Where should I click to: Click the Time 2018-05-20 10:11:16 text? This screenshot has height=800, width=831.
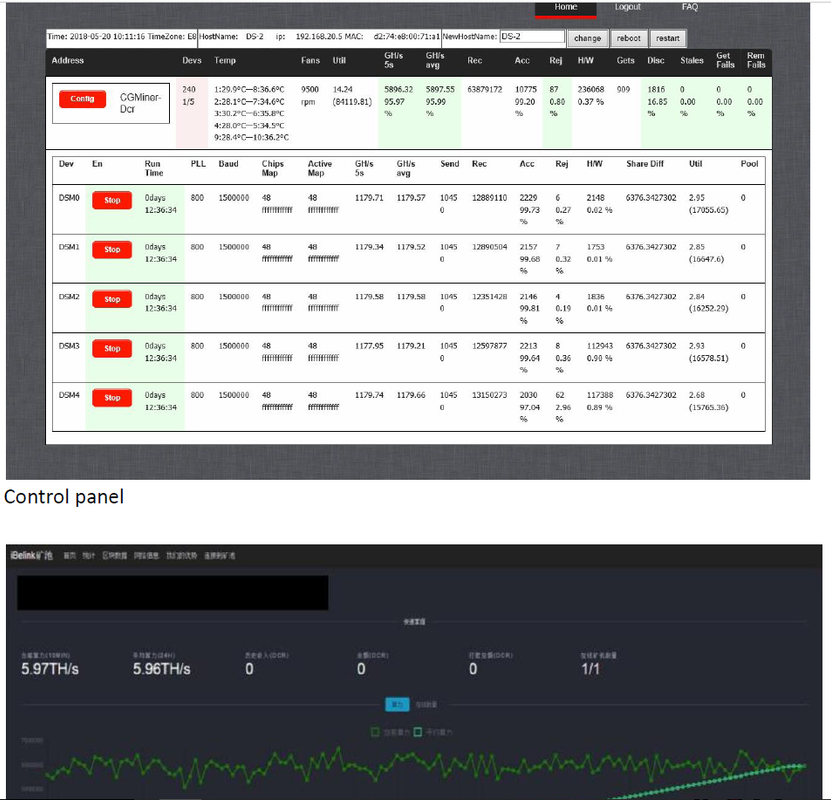click(96, 37)
